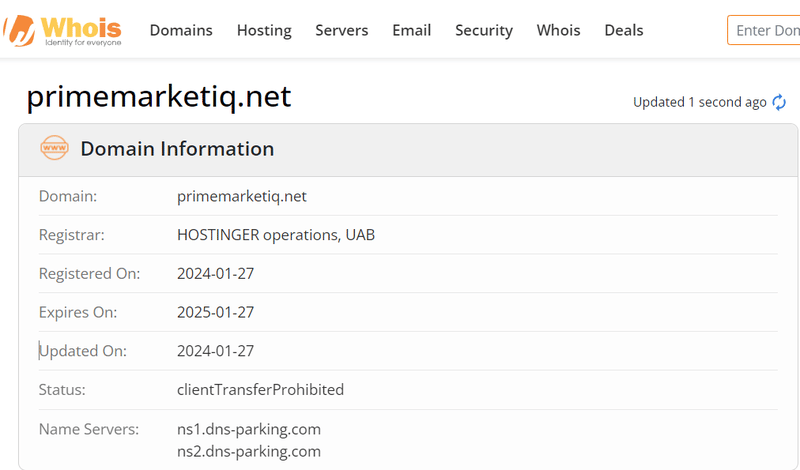Click the Registered On date value
The width and height of the screenshot is (800, 470).
[215, 273]
